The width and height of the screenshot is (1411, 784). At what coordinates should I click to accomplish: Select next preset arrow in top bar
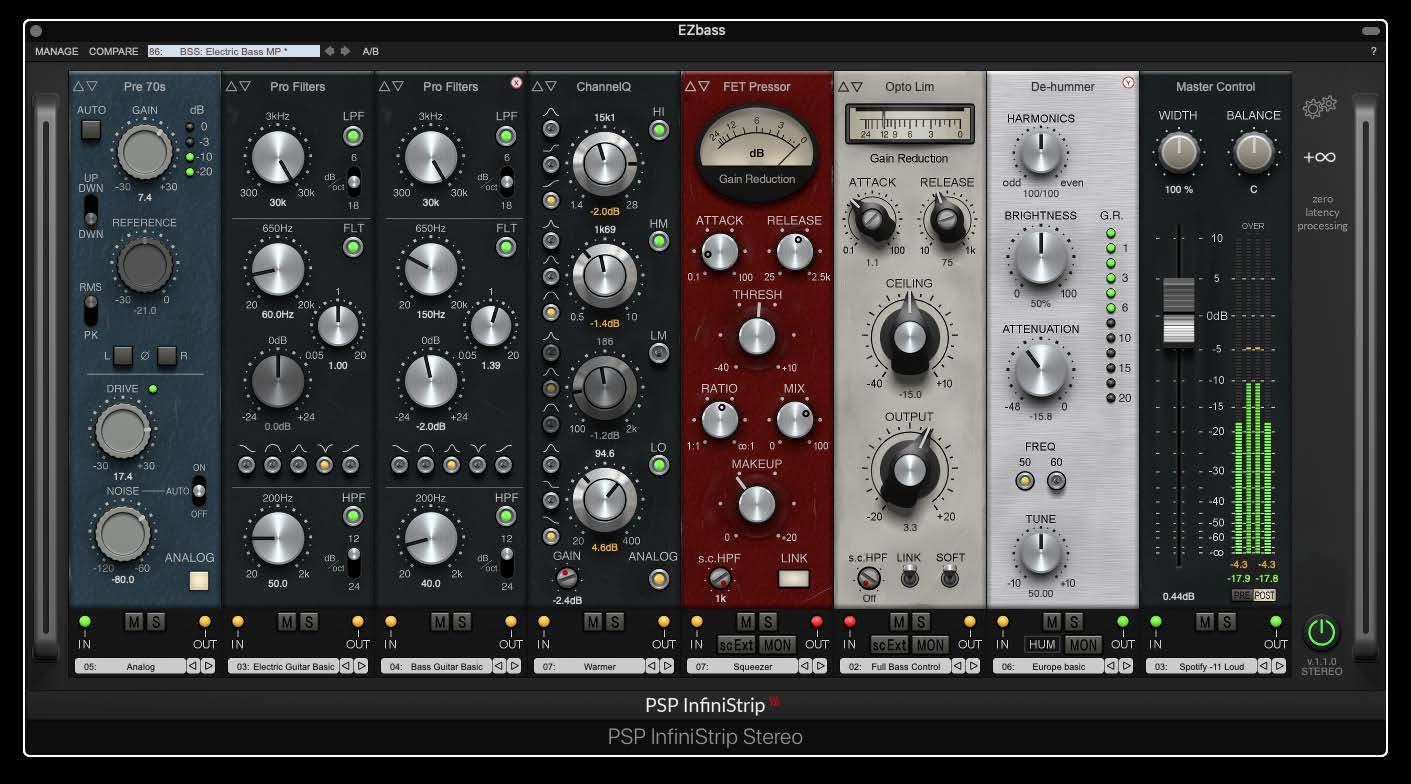point(346,51)
